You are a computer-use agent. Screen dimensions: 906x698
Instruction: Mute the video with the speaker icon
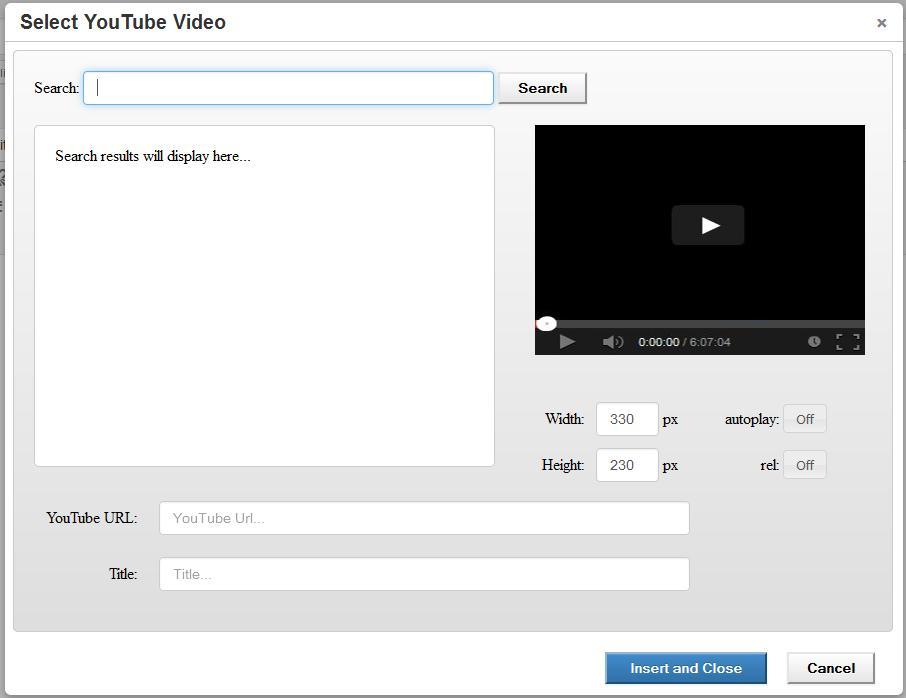click(612, 341)
